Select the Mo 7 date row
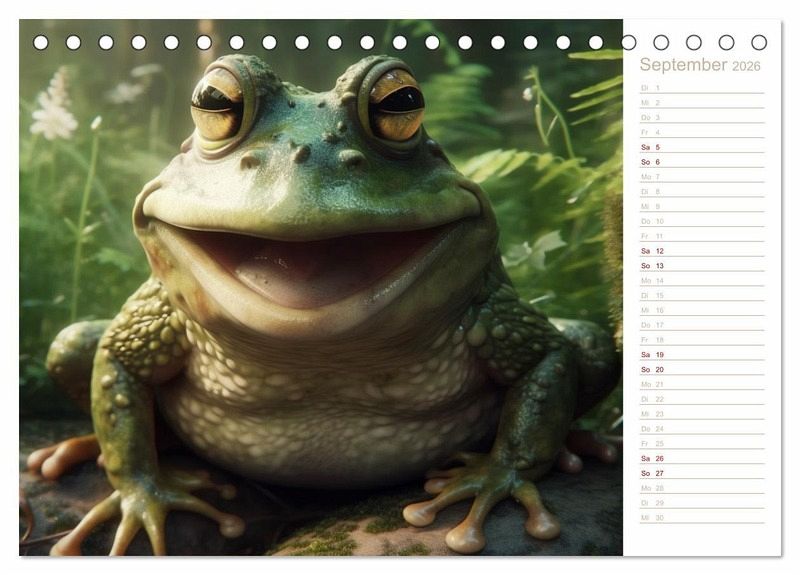 (702, 177)
